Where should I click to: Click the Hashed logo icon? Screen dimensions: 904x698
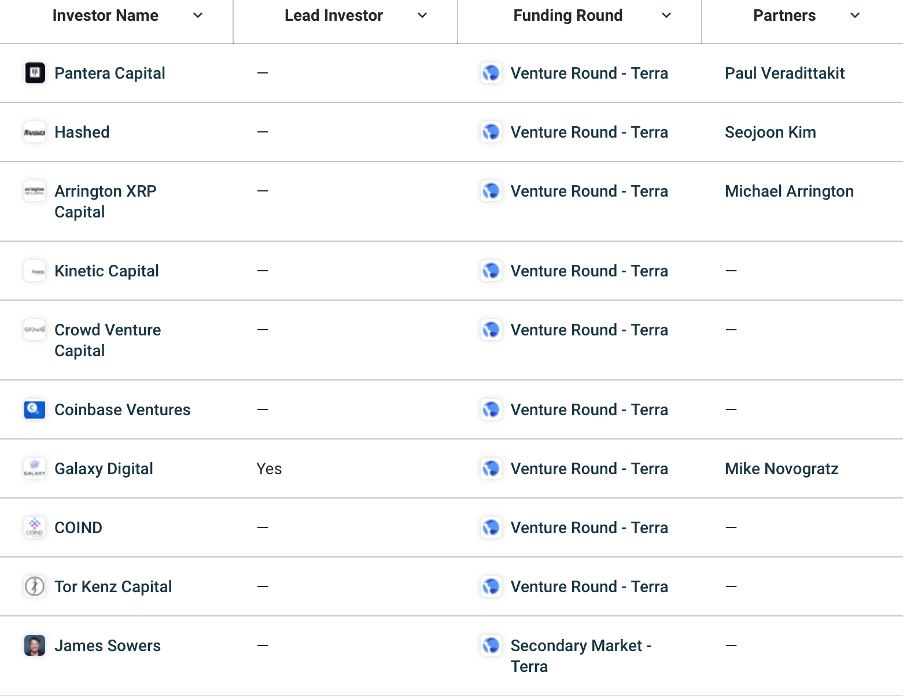pos(35,132)
